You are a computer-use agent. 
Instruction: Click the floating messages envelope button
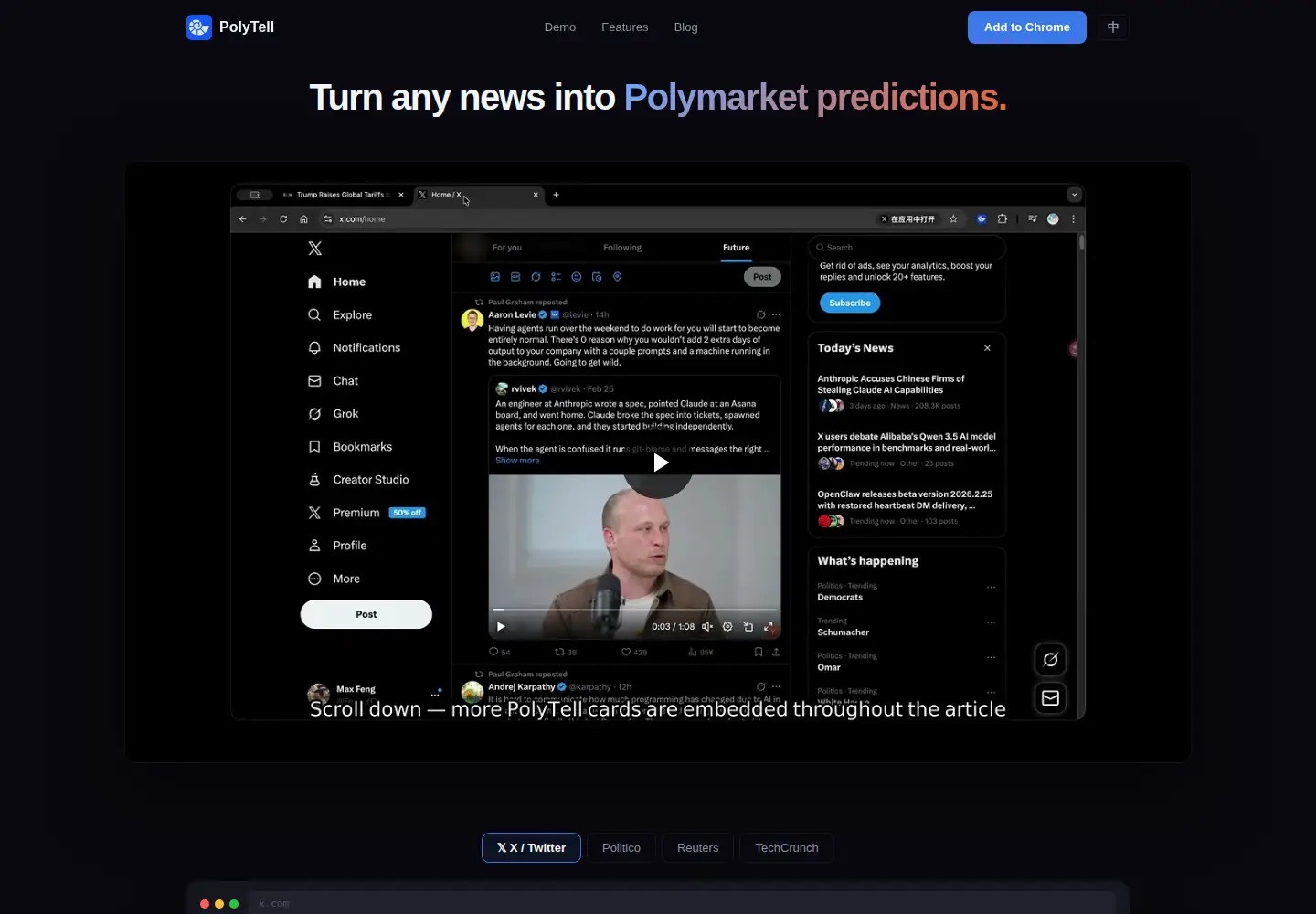[x=1051, y=698]
